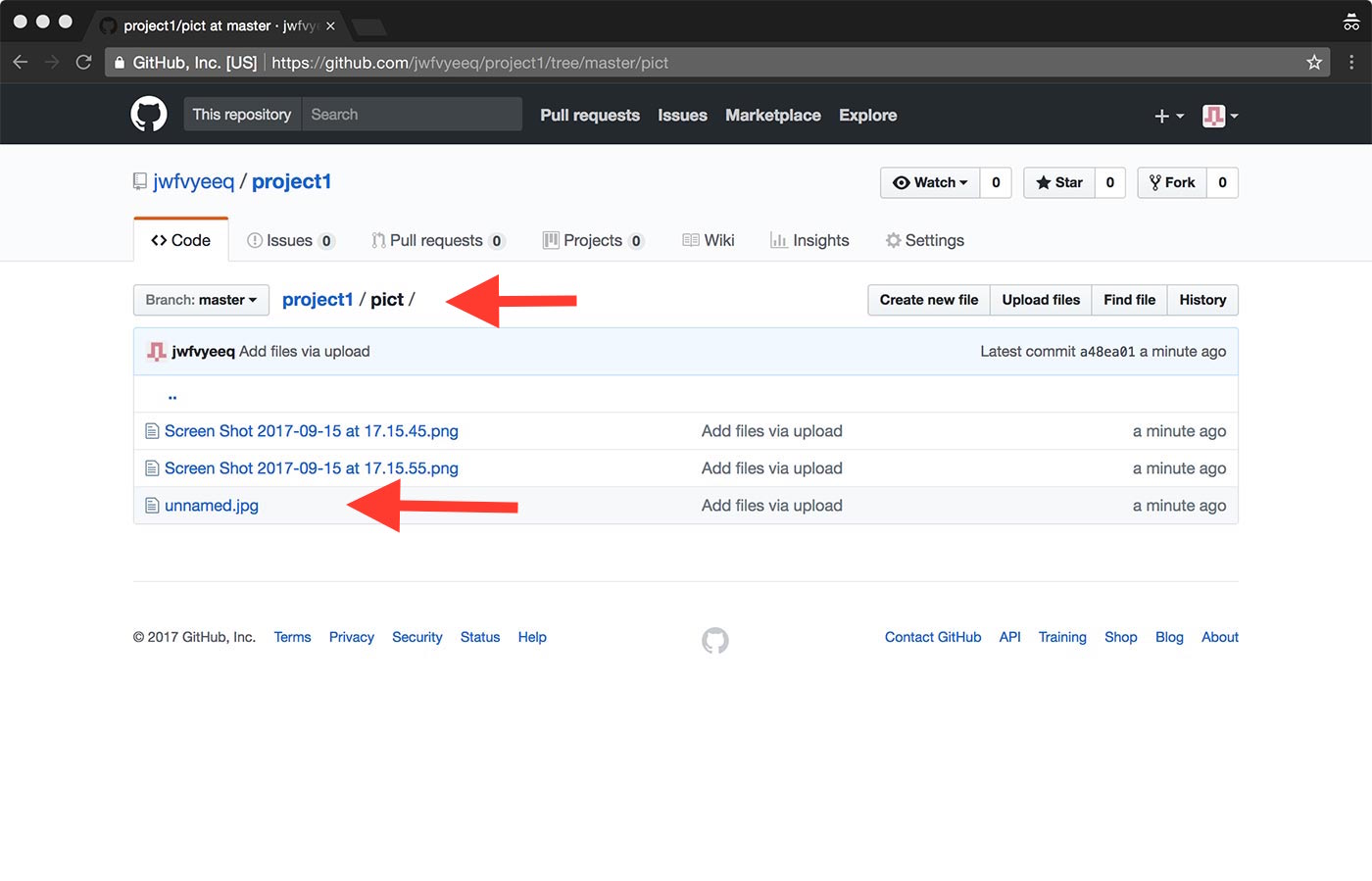
Task: Click the Watch dropdown button
Action: [930, 182]
